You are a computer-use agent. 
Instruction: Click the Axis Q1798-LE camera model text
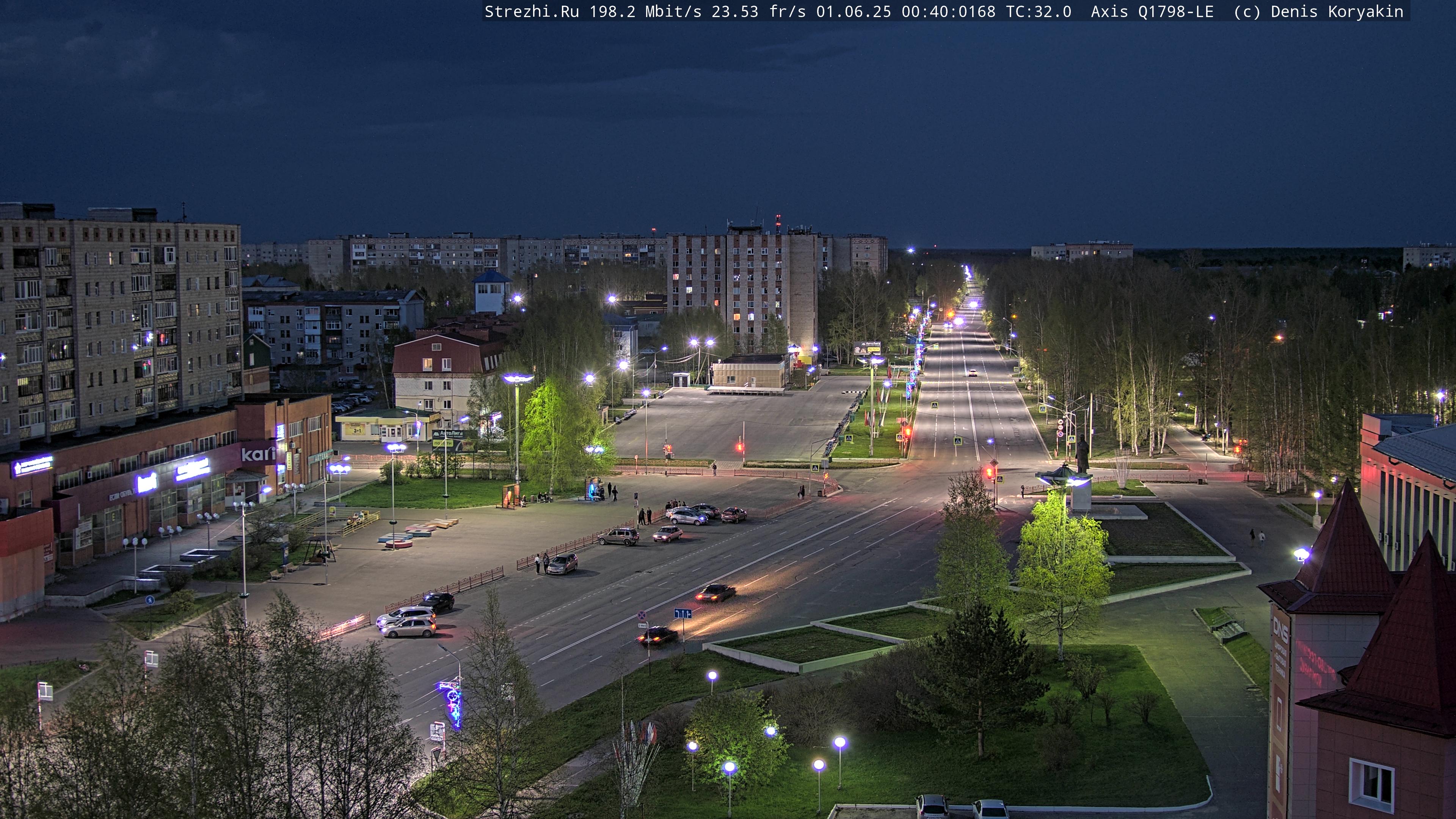1152,12
